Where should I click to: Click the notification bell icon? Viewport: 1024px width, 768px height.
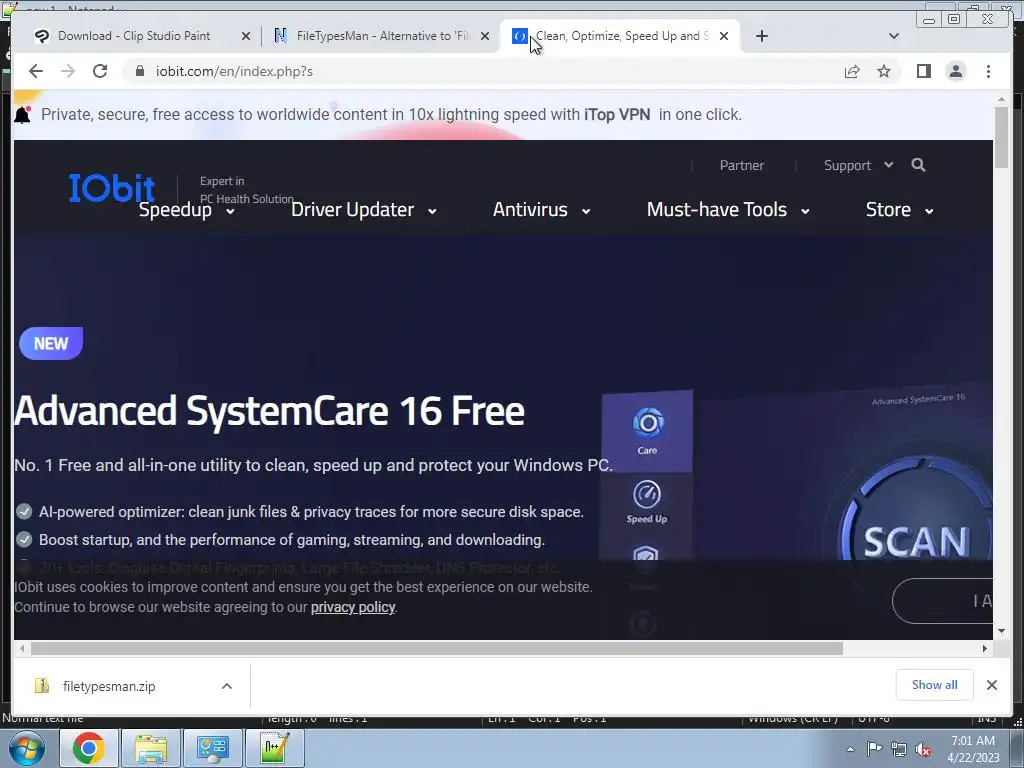[23, 114]
